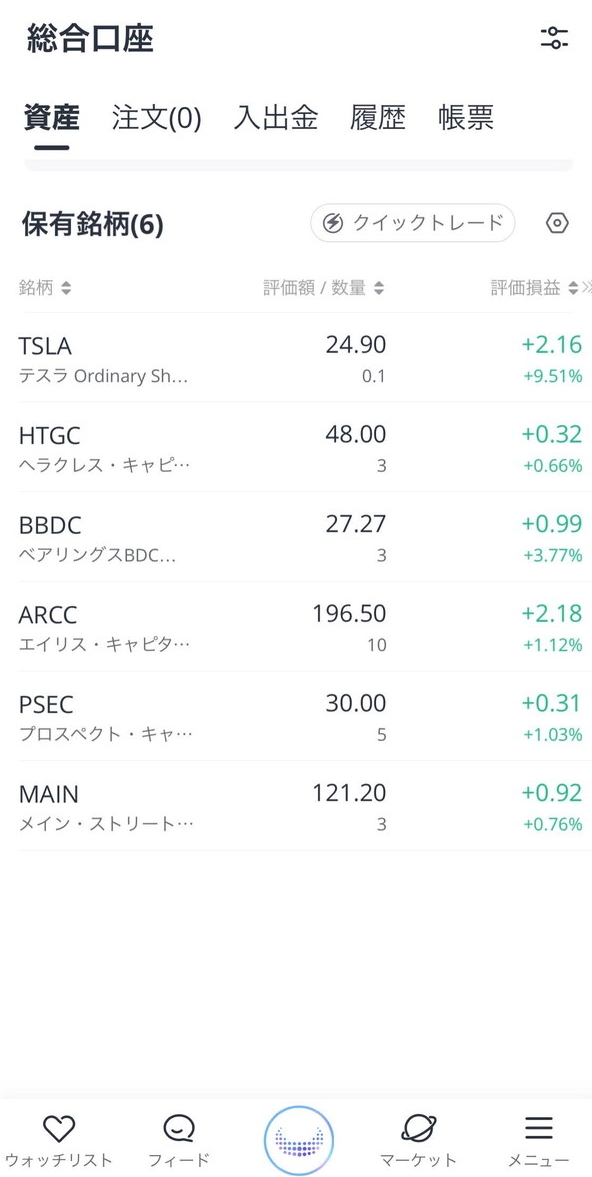This screenshot has height=1177, width=592.
Task: Select the MAIN holding row
Action: pos(296,806)
